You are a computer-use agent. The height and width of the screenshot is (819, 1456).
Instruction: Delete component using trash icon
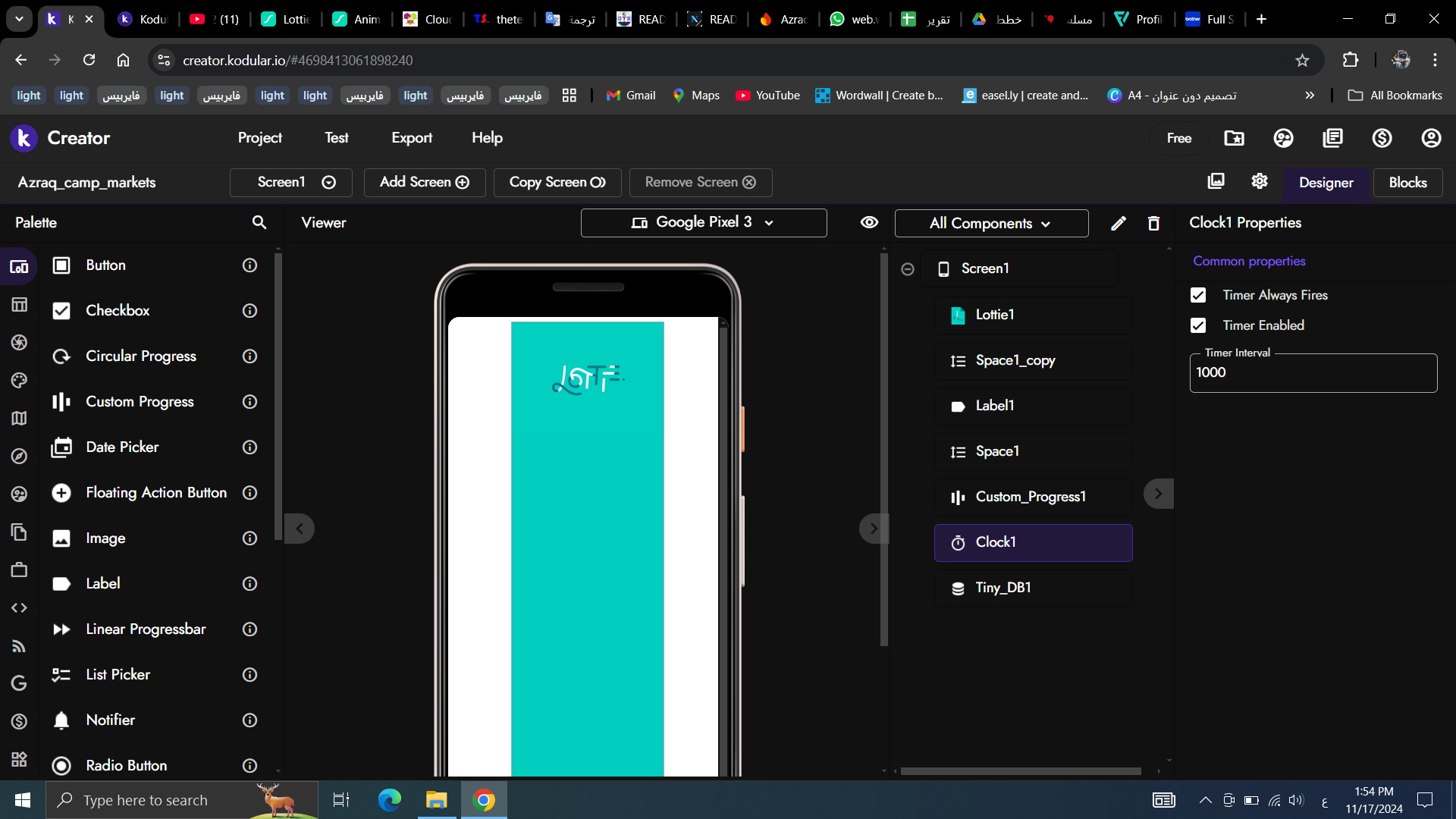(x=1153, y=223)
